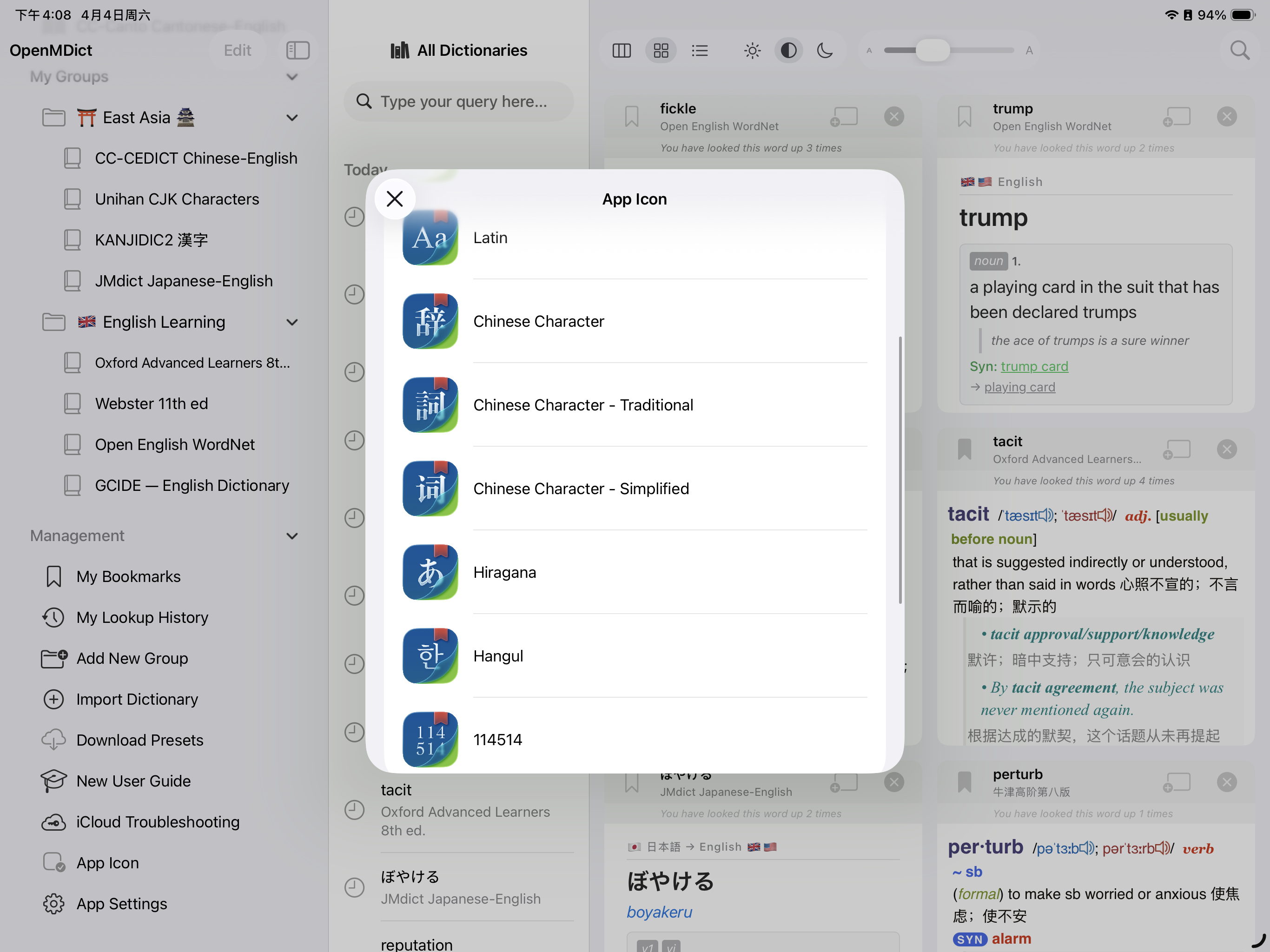Enable light mode sun icon

tap(752, 51)
